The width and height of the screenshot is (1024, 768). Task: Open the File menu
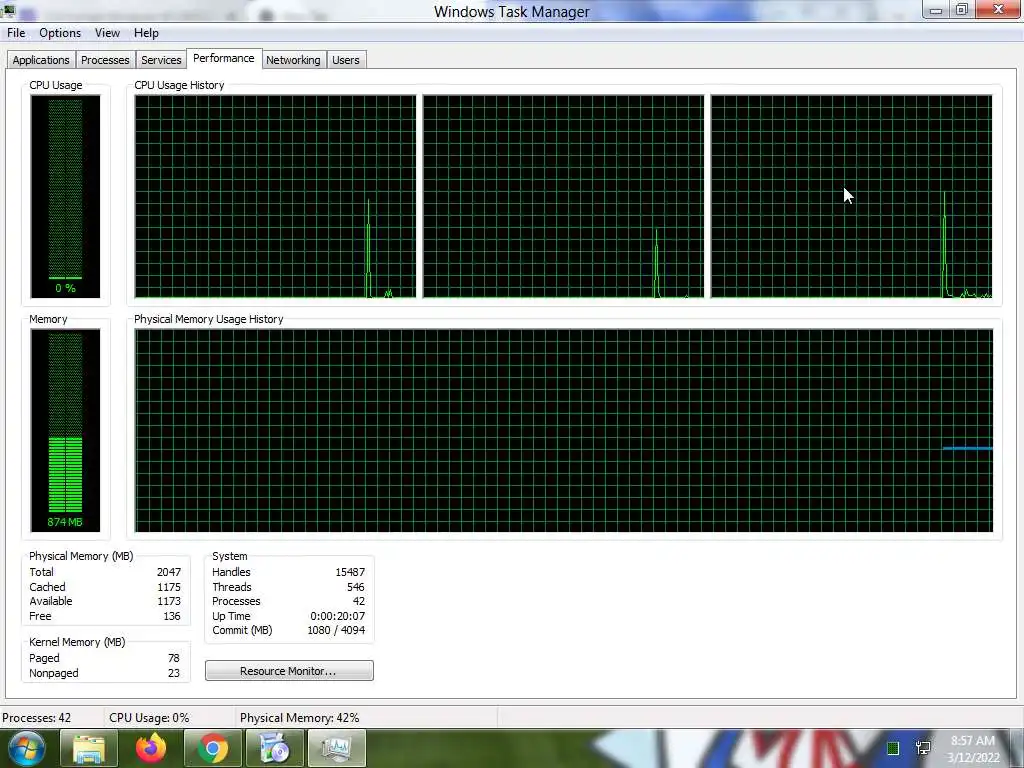[16, 33]
